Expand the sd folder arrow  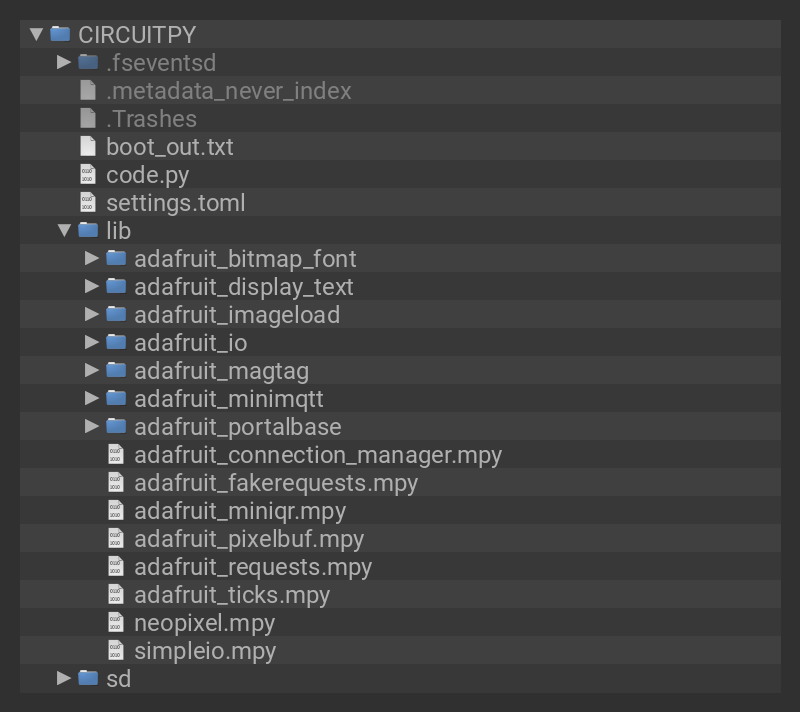[64, 678]
